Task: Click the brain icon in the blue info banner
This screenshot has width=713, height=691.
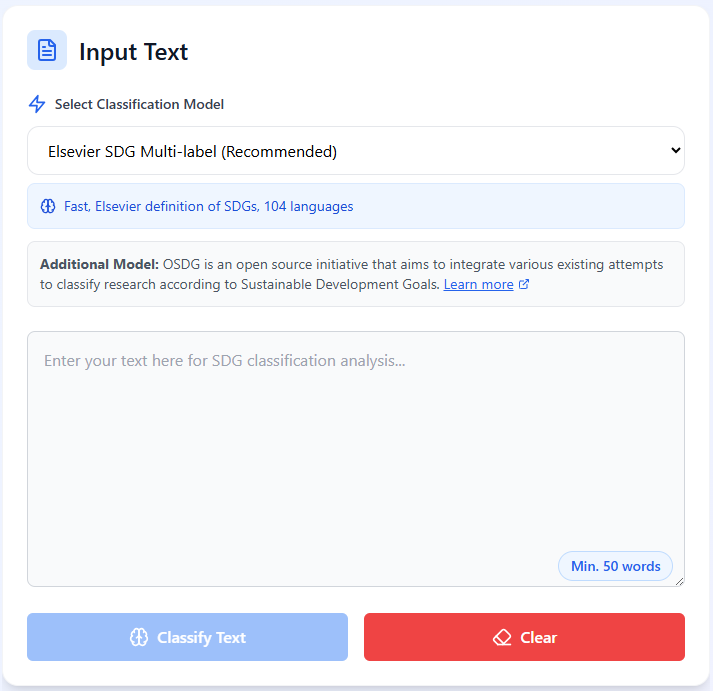Action: coord(47,207)
